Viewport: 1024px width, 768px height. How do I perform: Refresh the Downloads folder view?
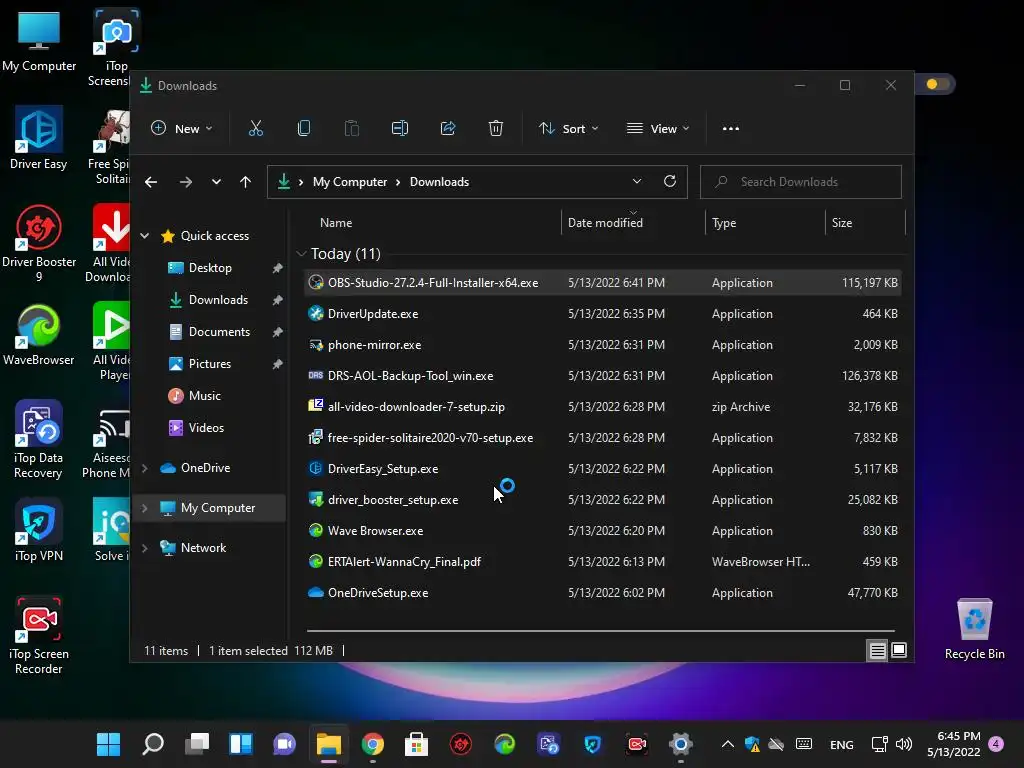(x=670, y=182)
